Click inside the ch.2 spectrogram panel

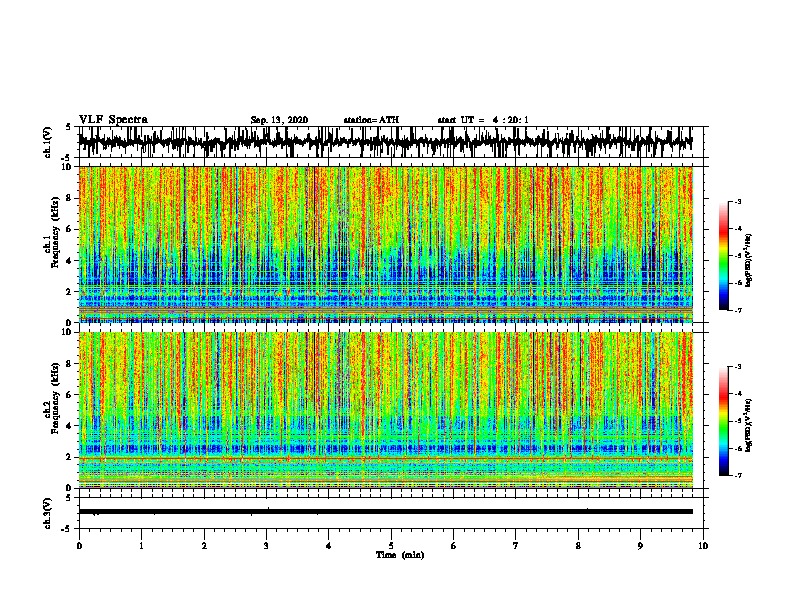click(x=385, y=410)
